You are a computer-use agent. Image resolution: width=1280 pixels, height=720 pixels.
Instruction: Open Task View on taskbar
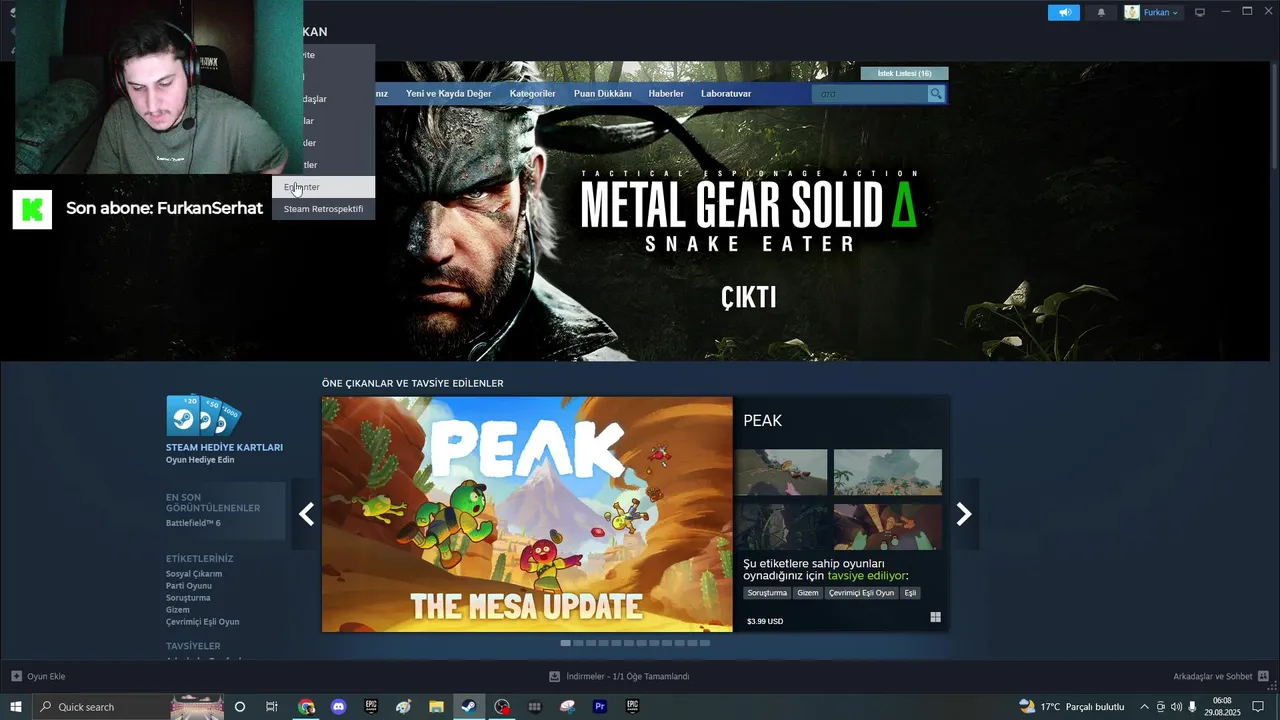click(x=271, y=707)
